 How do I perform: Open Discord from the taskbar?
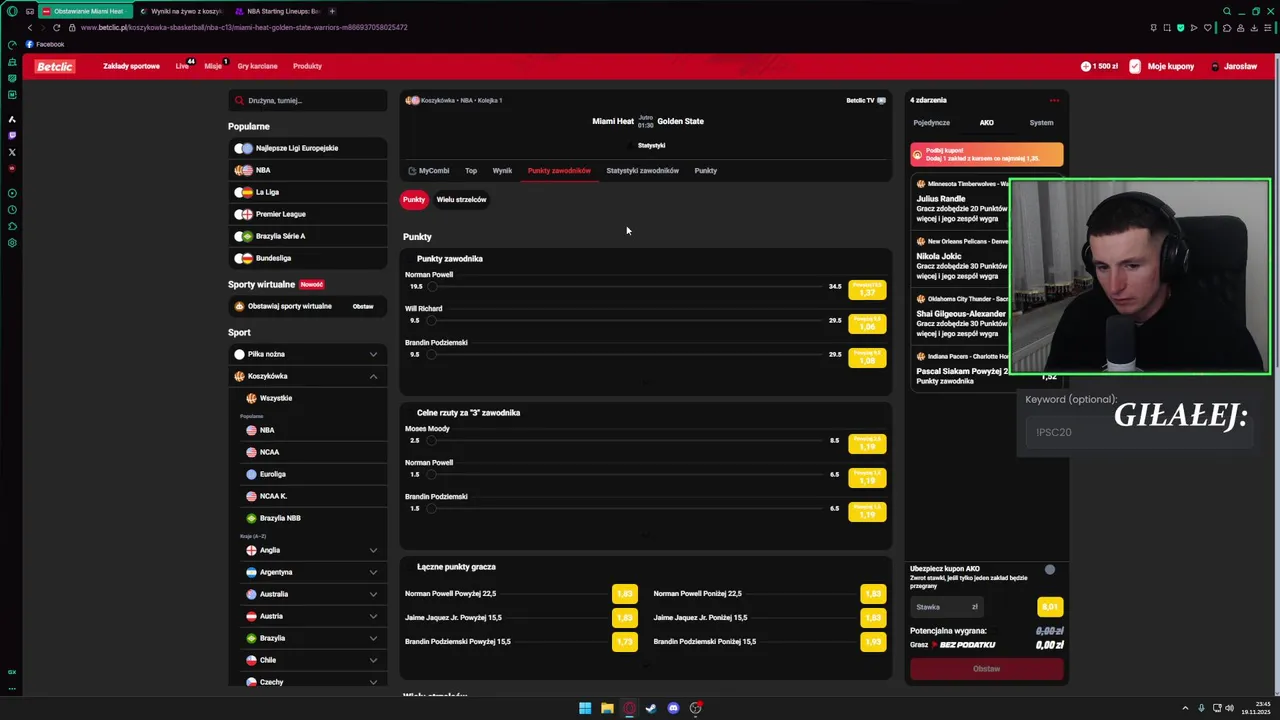click(673, 708)
